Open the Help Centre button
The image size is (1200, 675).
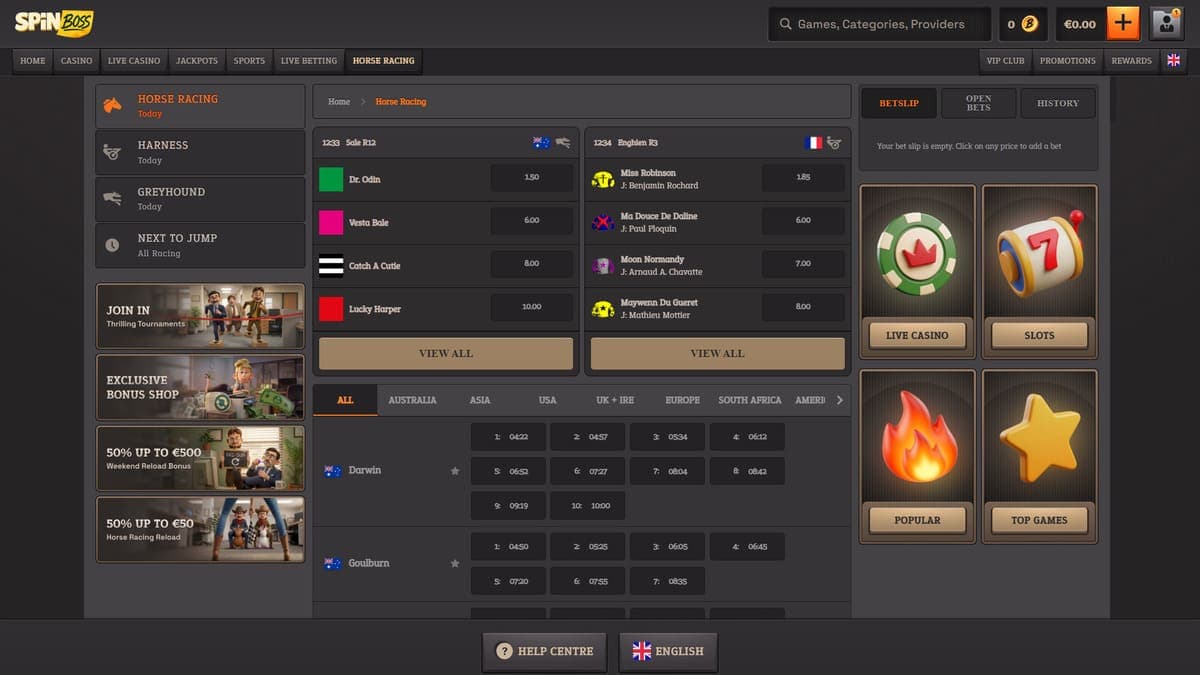545,651
